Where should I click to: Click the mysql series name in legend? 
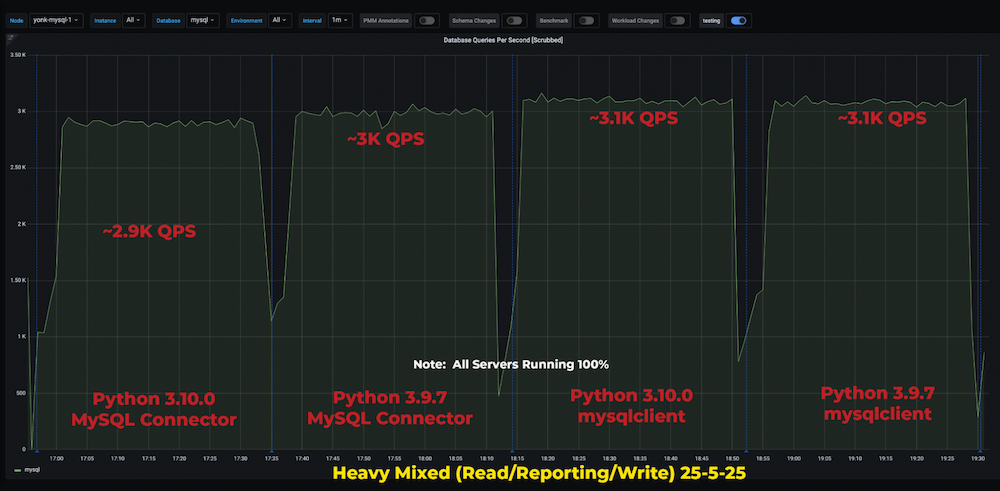(x=32, y=469)
